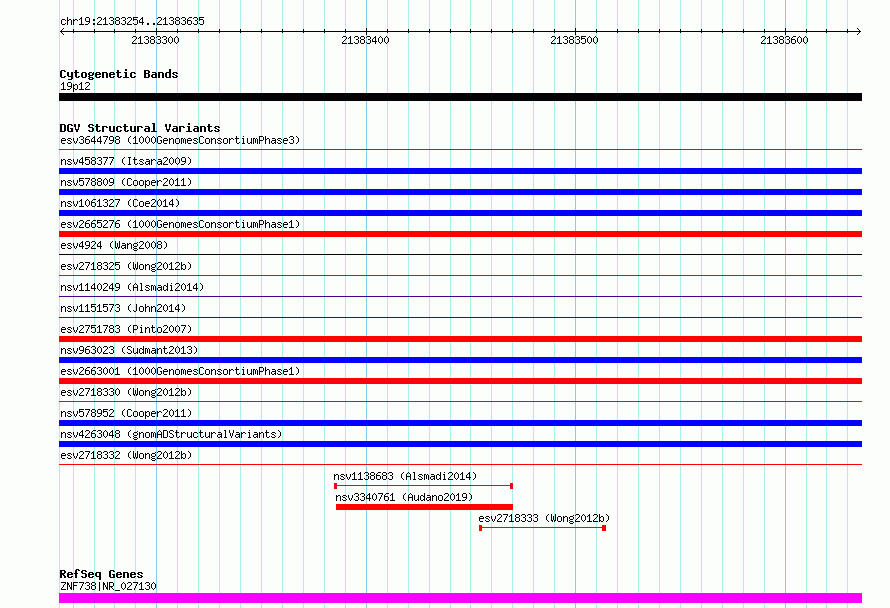
Task: Click the 19p12 band label
Action: click(75, 86)
